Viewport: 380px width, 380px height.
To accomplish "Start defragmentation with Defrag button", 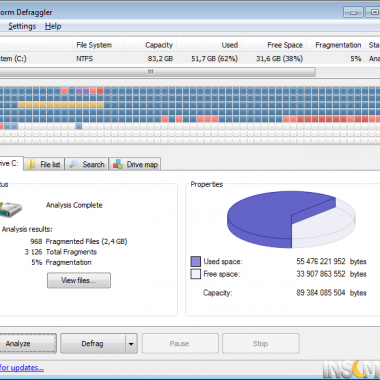I will [93, 343].
